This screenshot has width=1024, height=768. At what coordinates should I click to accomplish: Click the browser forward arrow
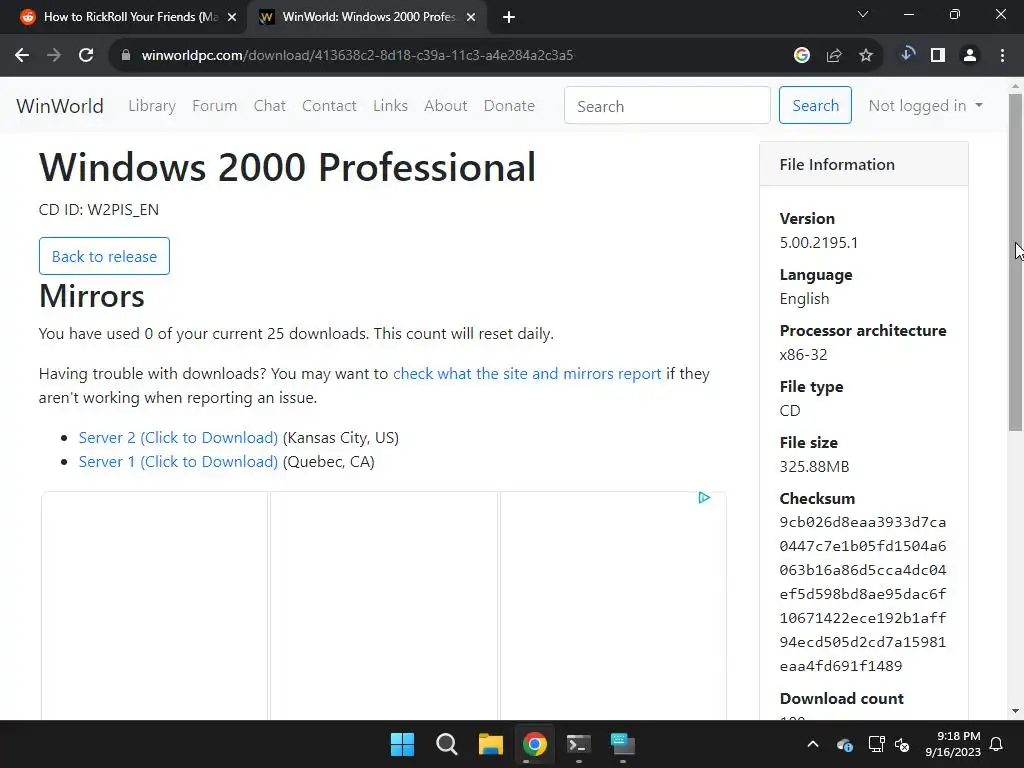54,56
